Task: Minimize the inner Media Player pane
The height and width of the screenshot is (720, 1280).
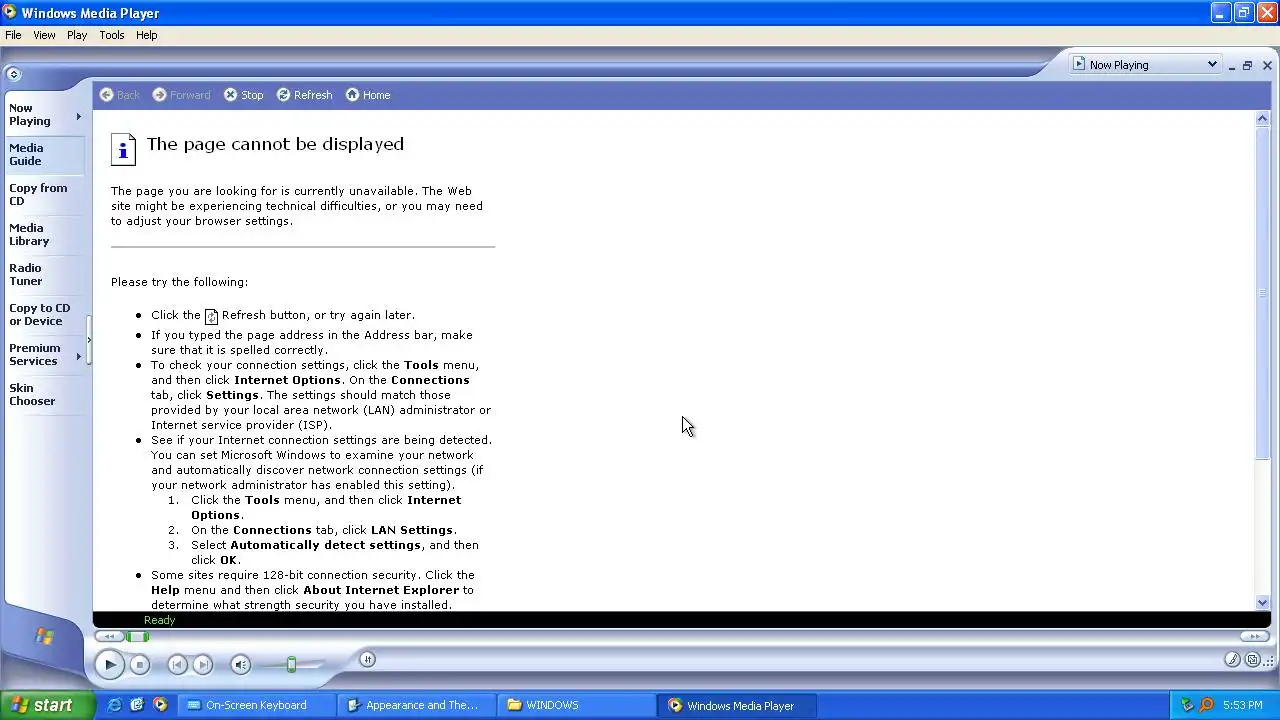Action: pos(1232,66)
